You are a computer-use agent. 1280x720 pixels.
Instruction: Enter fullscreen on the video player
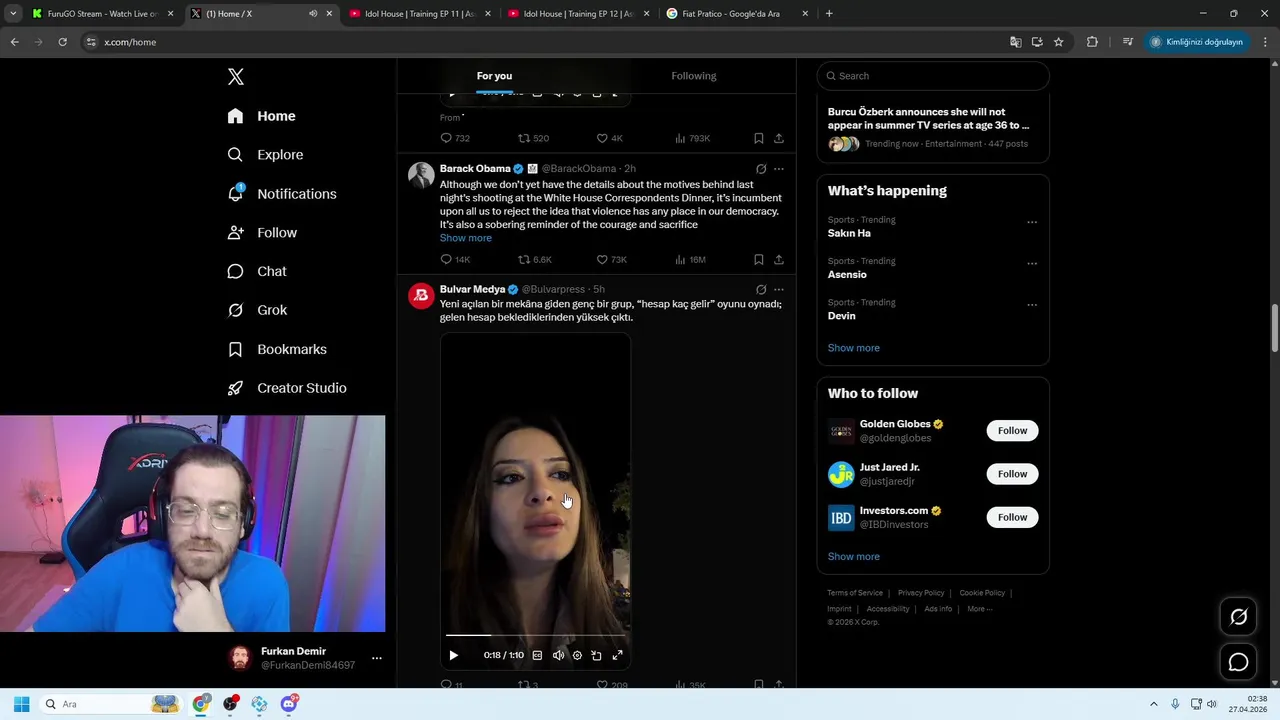617,655
